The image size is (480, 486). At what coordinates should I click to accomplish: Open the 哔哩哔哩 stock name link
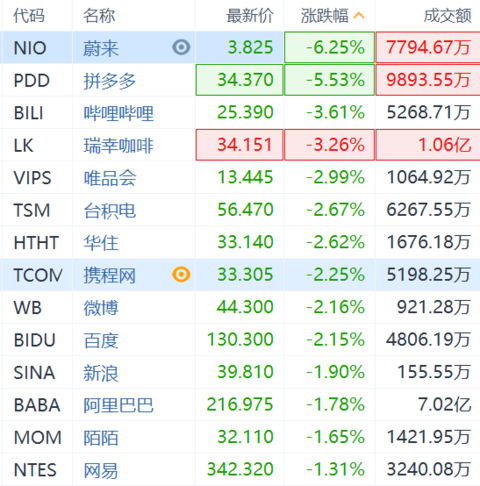pyautogui.click(x=118, y=113)
